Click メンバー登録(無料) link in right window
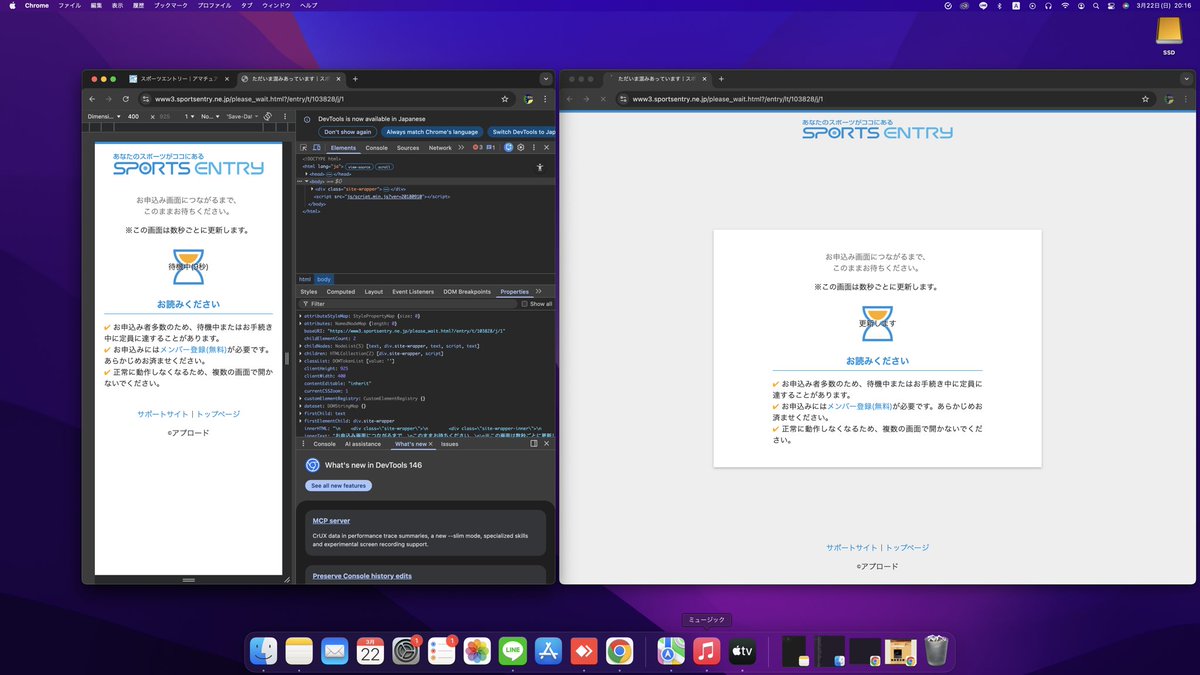This screenshot has width=1200, height=675. [861, 406]
